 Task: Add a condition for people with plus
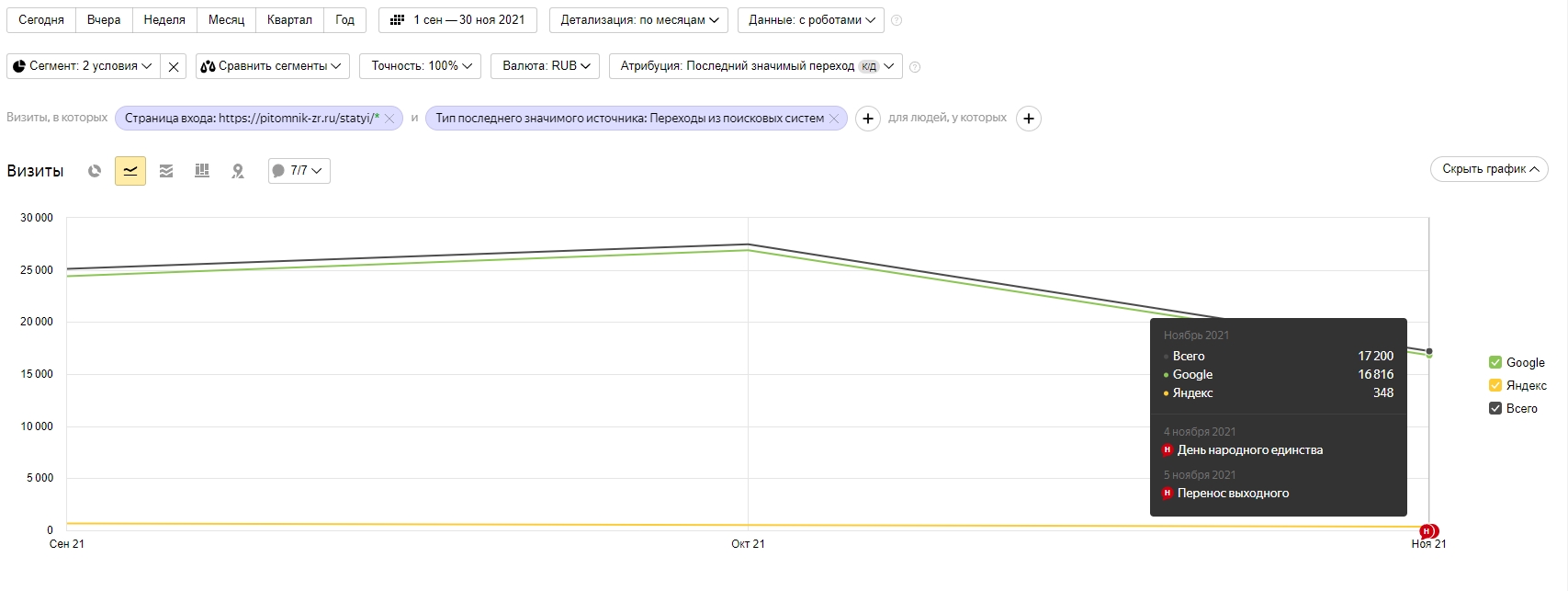1029,119
